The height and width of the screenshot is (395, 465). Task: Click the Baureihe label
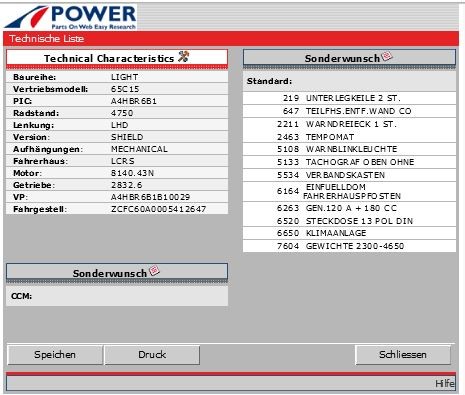click(35, 77)
